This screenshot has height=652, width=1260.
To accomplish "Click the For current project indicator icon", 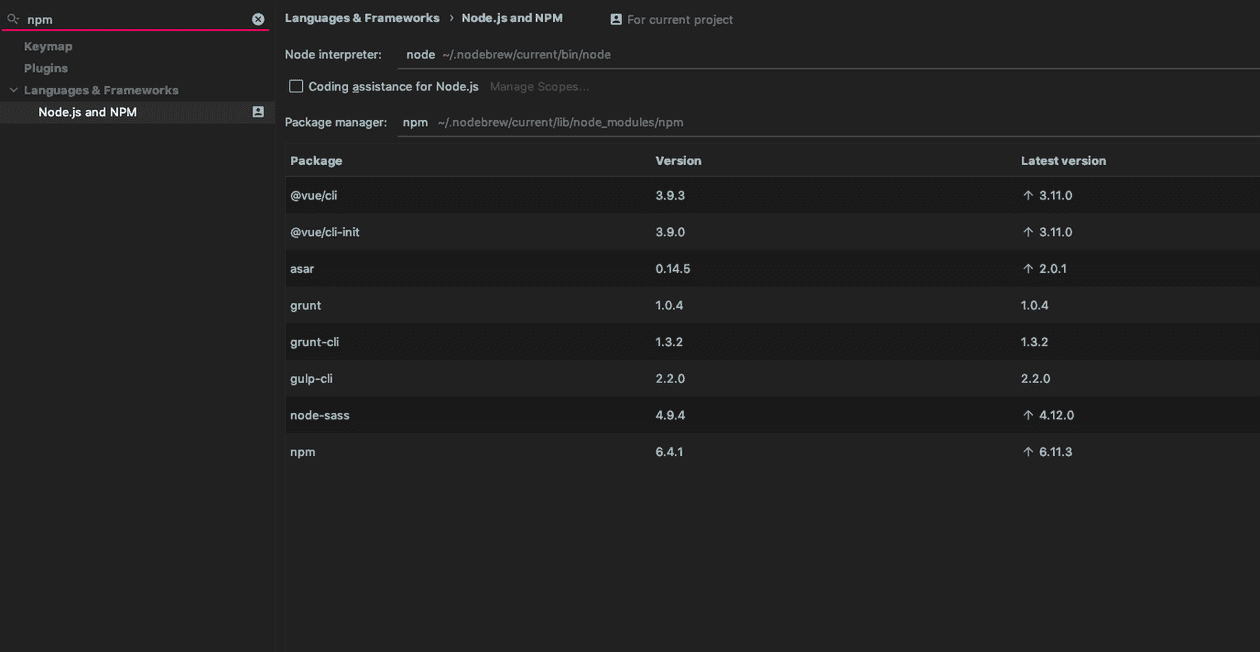I will tap(614, 19).
